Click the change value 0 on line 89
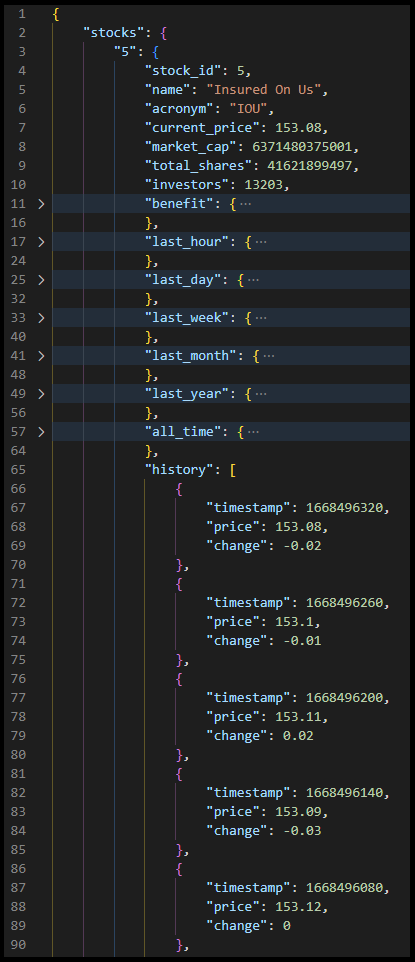The width and height of the screenshot is (415, 962). (x=286, y=926)
